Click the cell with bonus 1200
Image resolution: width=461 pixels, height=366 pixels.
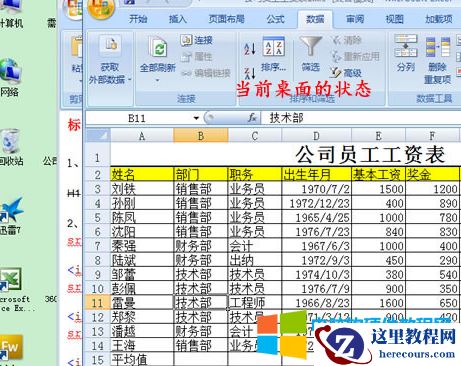(432, 189)
